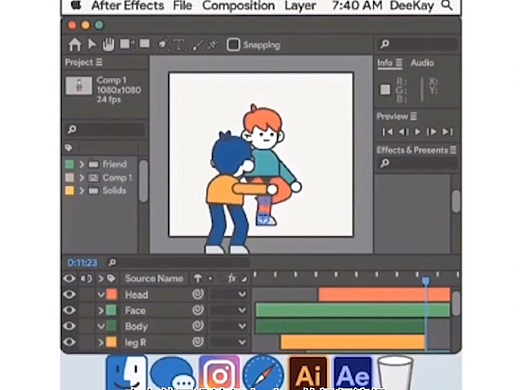520x390 pixels.
Task: Hide the leg R layer eye icon
Action: (69, 342)
